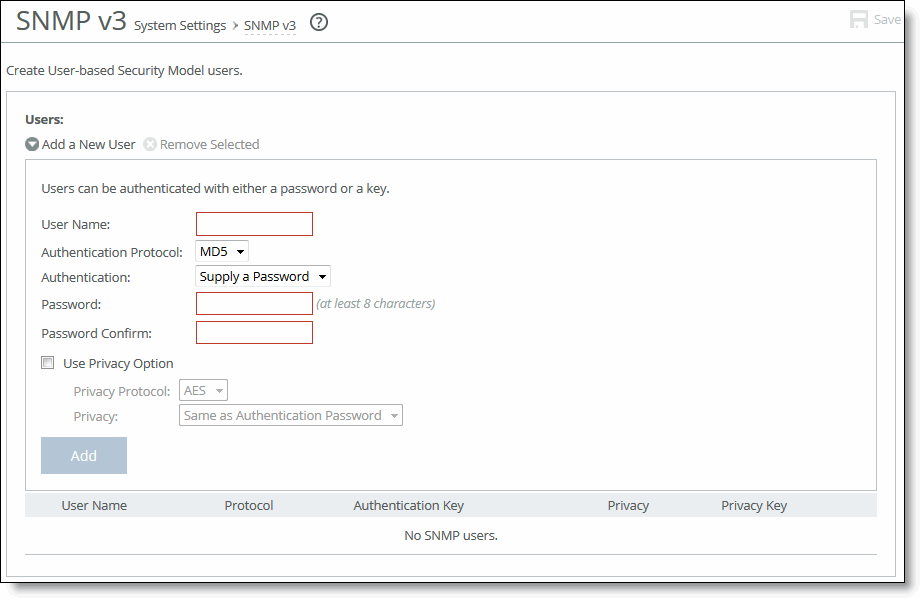Click the User Name input field
921x599 pixels.
[254, 224]
